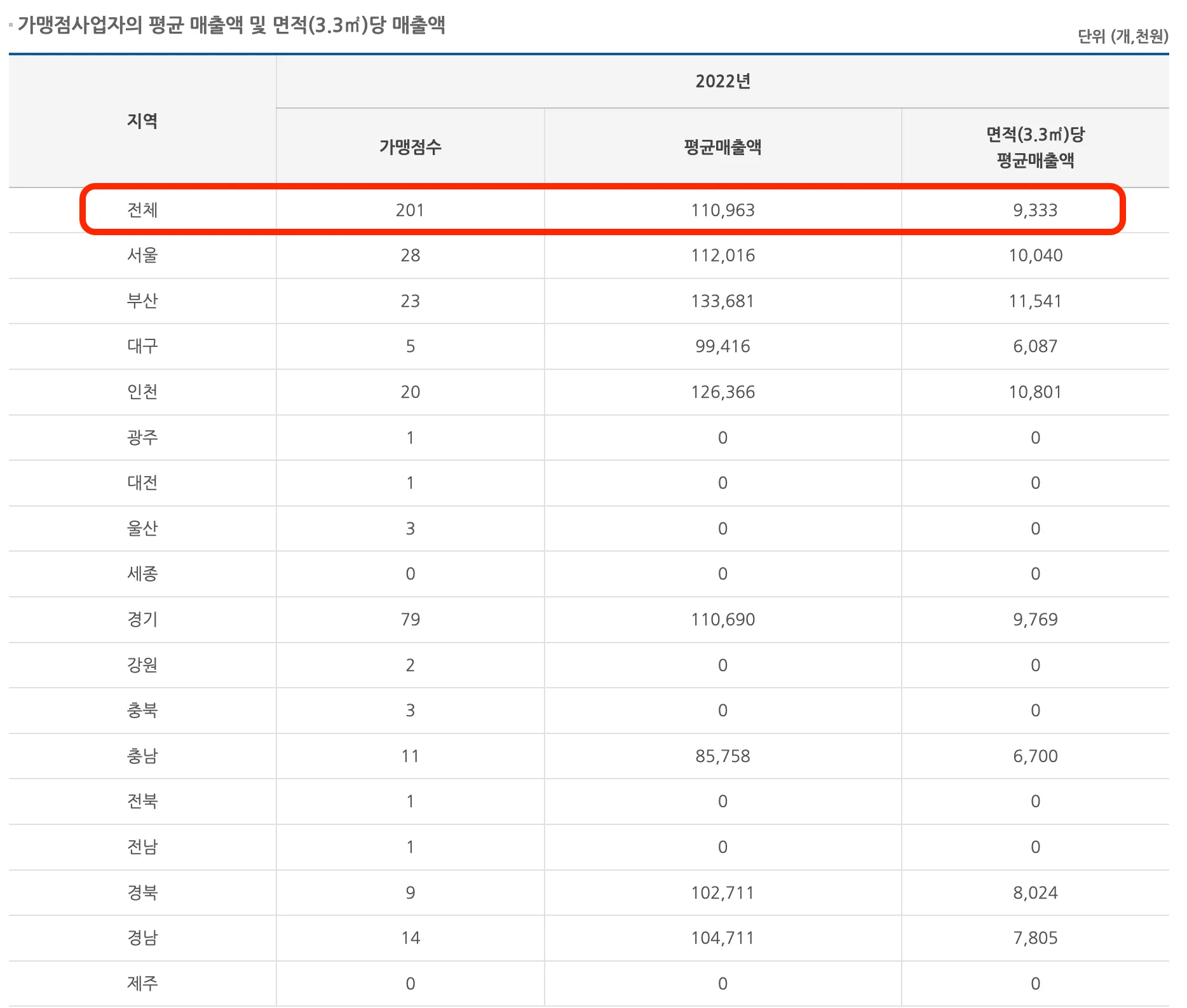Screen dimensions: 1187x1008
Task: Click the 전체 value 110,963 inside red highlight
Action: [x=722, y=210]
